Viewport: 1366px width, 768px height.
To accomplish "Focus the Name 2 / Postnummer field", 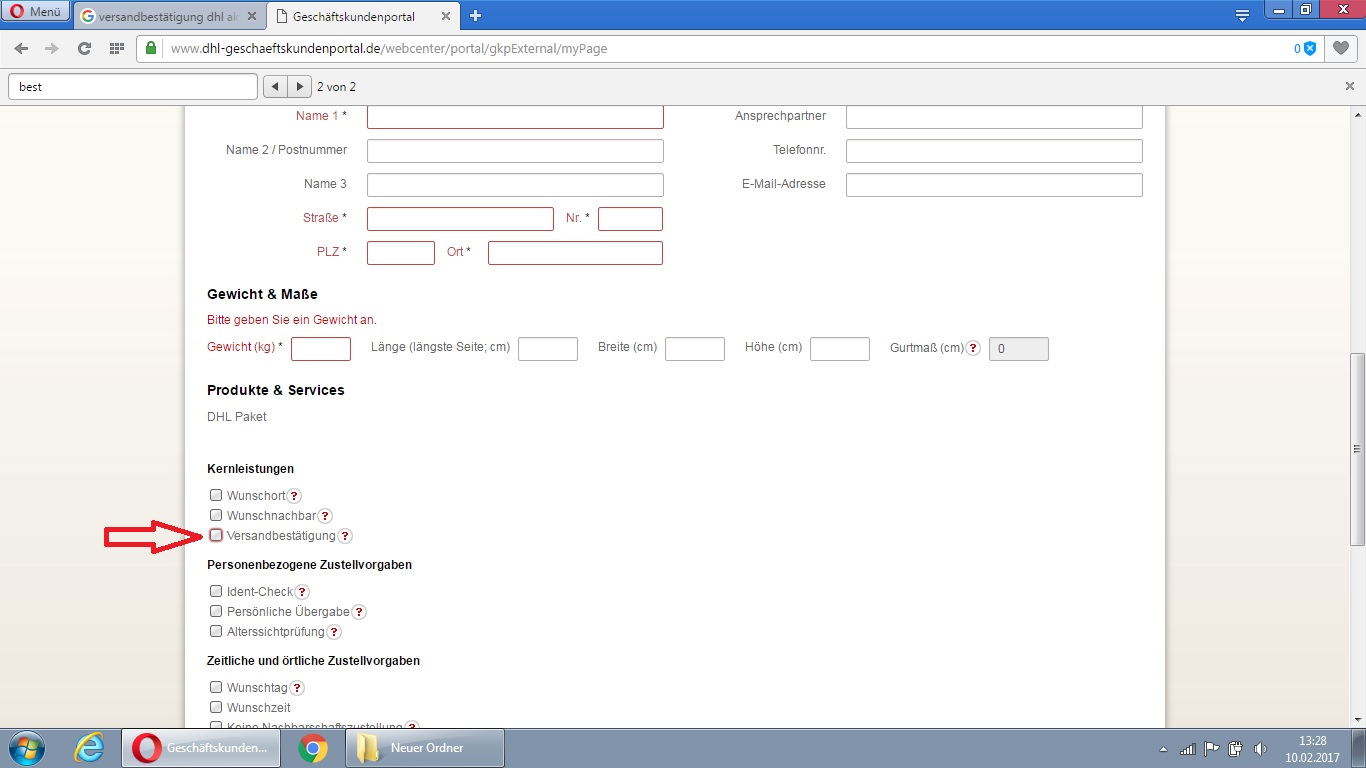I will point(515,151).
